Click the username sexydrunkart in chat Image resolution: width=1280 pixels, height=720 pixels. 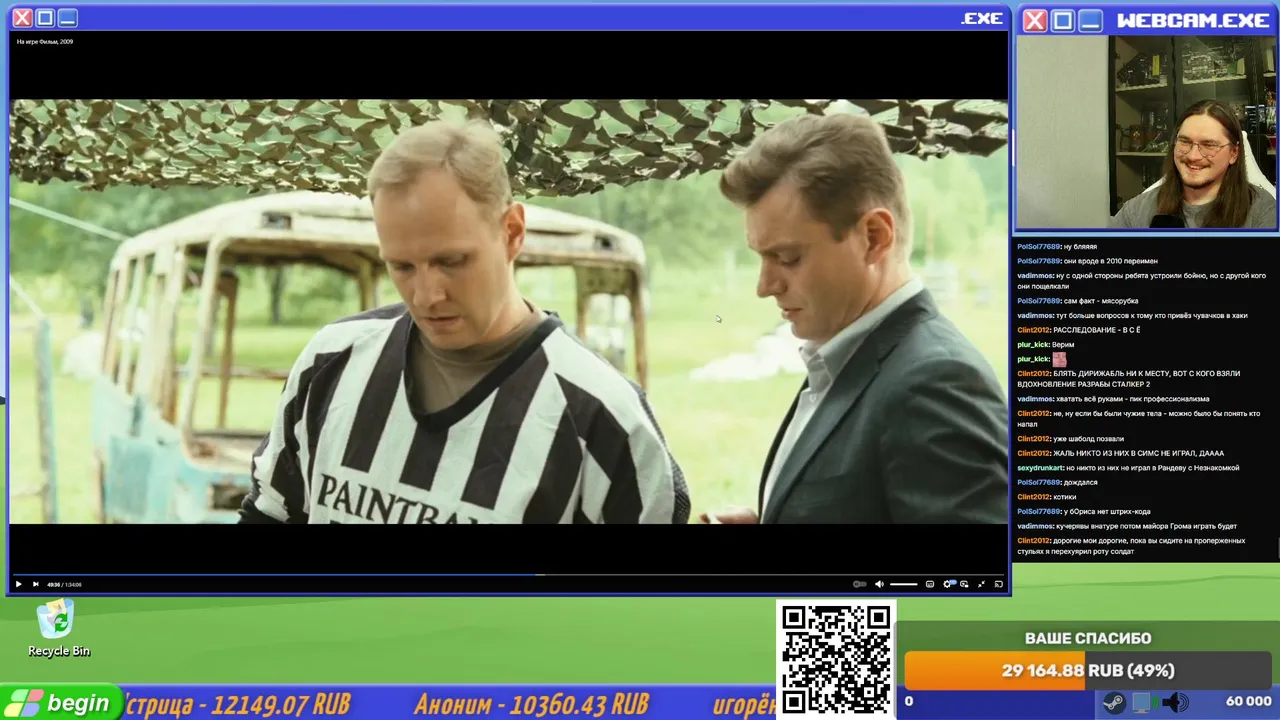(1040, 468)
